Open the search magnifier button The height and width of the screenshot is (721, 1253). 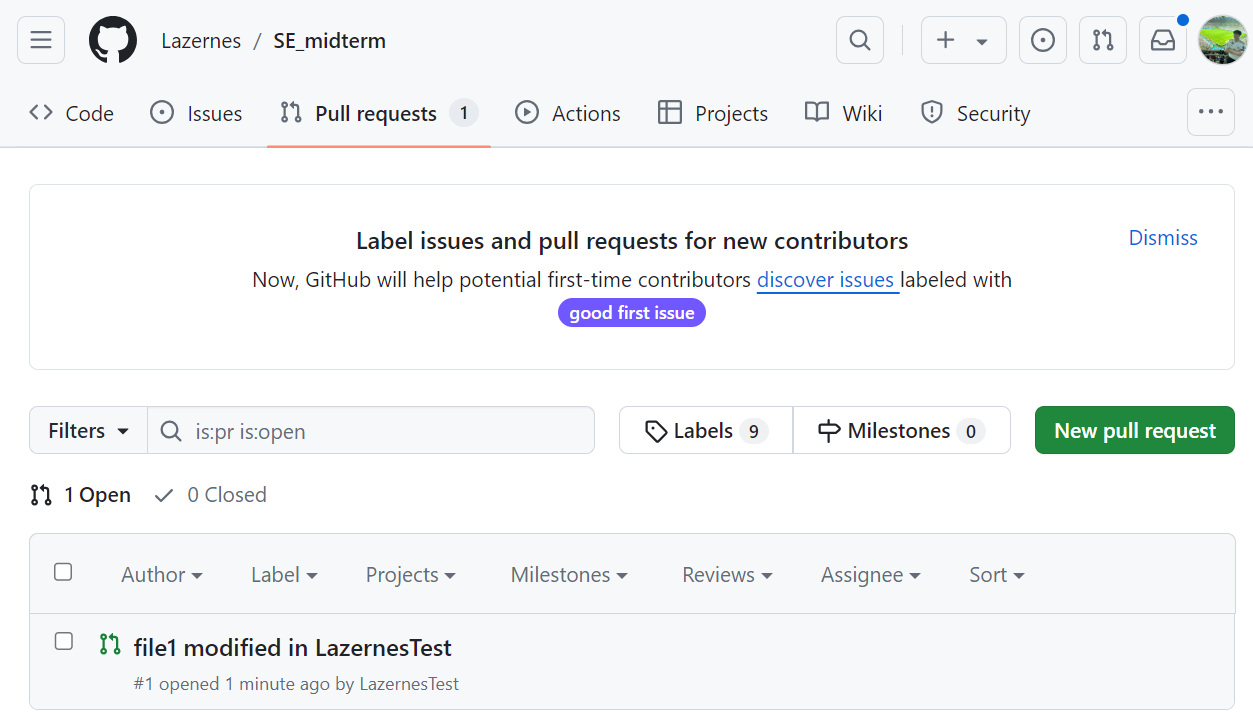[x=860, y=40]
